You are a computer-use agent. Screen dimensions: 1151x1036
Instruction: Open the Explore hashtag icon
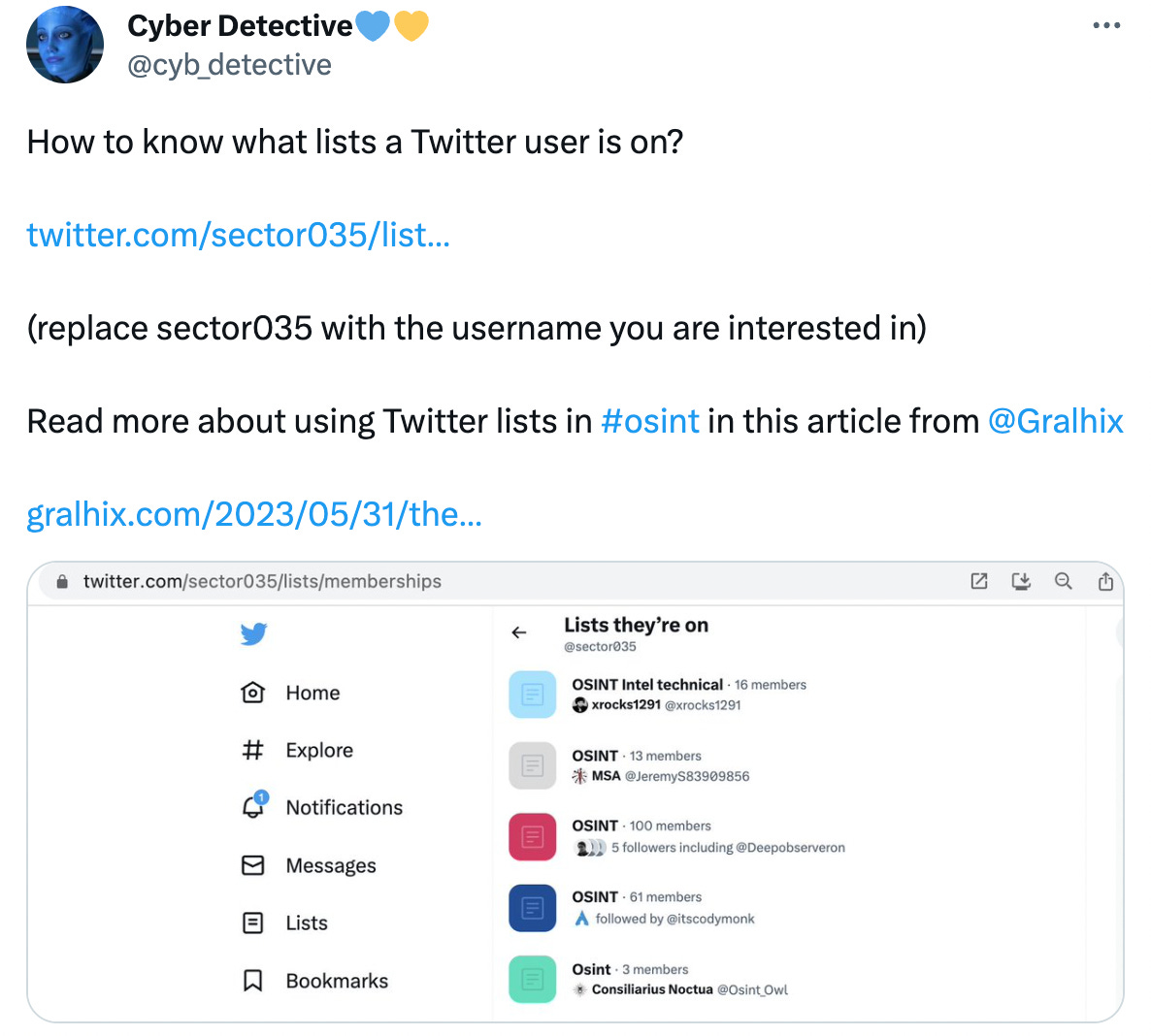(x=252, y=750)
